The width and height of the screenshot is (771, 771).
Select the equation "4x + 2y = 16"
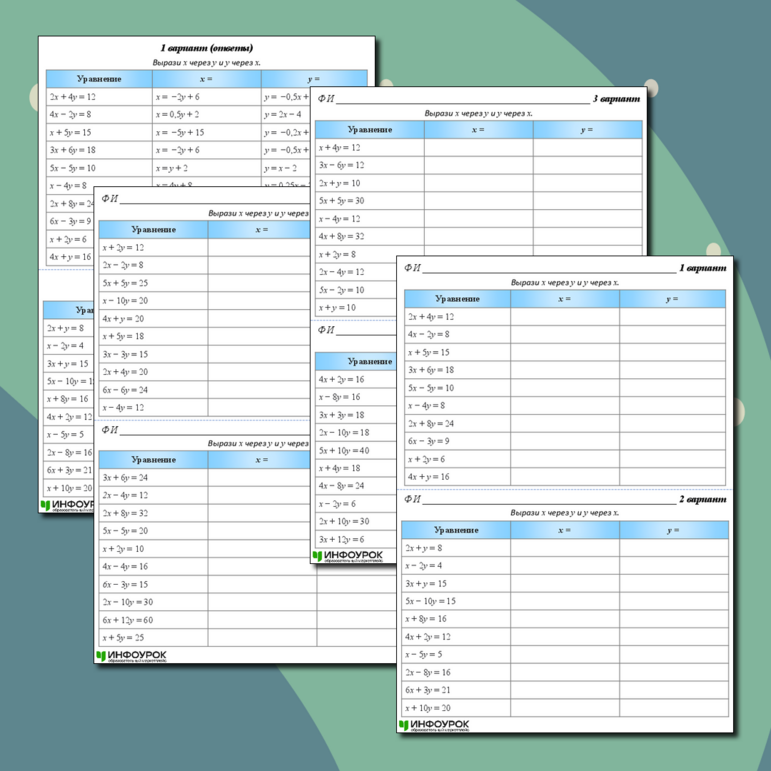point(341,380)
